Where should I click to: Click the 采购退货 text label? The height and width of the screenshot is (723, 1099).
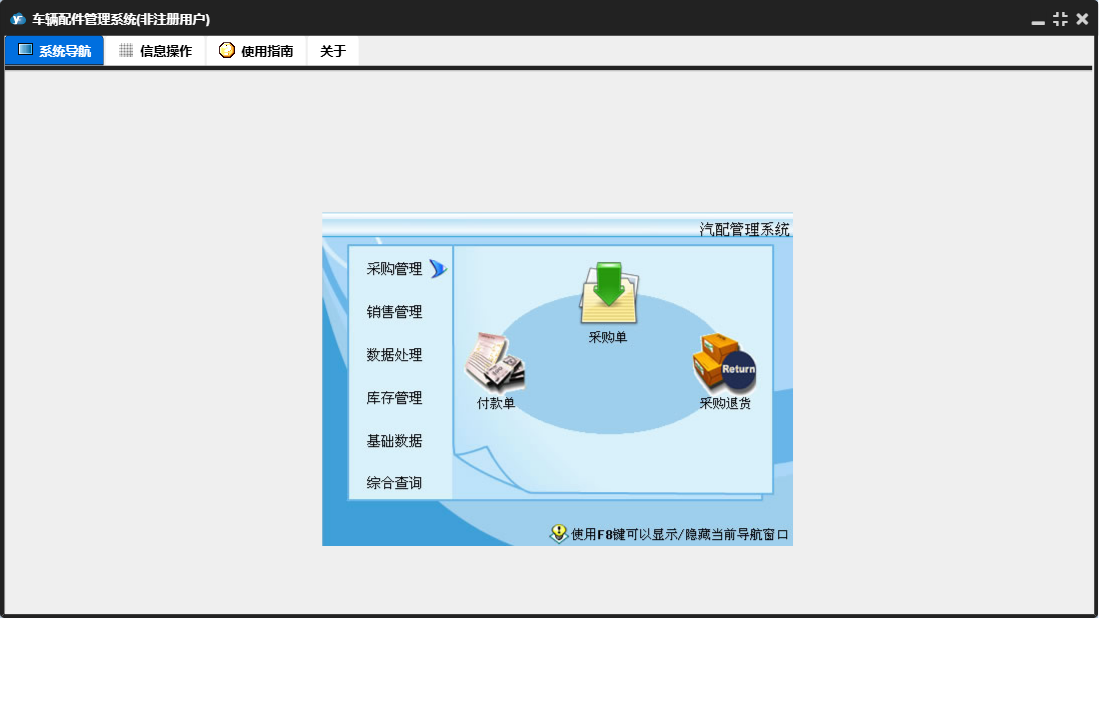[x=725, y=404]
